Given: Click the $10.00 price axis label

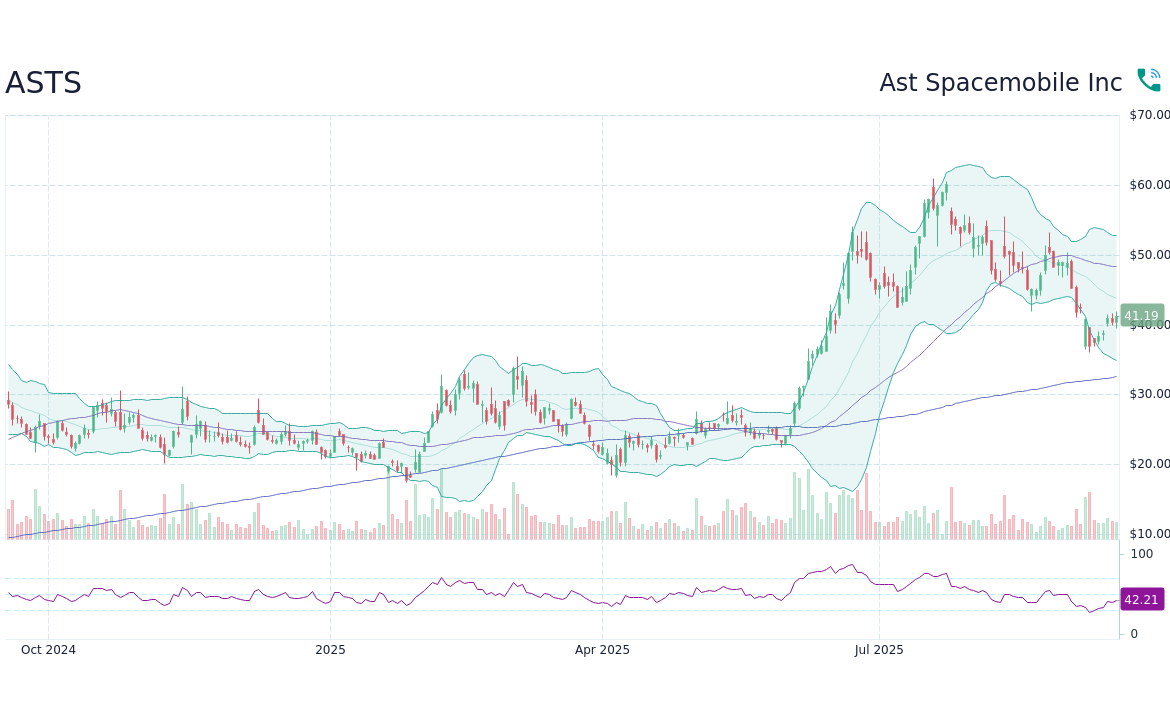Looking at the screenshot, I should pyautogui.click(x=1149, y=534).
